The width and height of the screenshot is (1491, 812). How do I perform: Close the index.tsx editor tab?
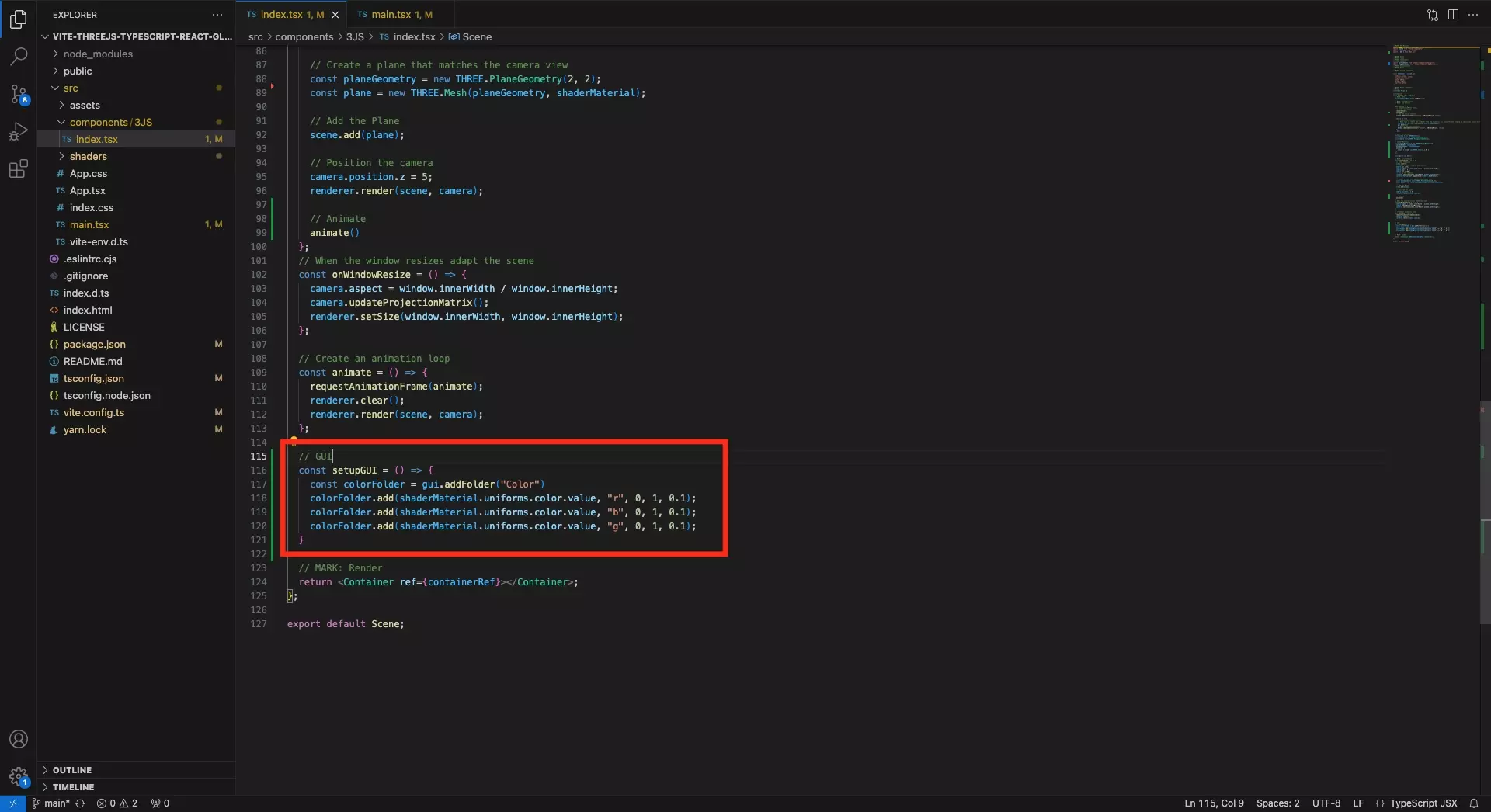coord(335,15)
